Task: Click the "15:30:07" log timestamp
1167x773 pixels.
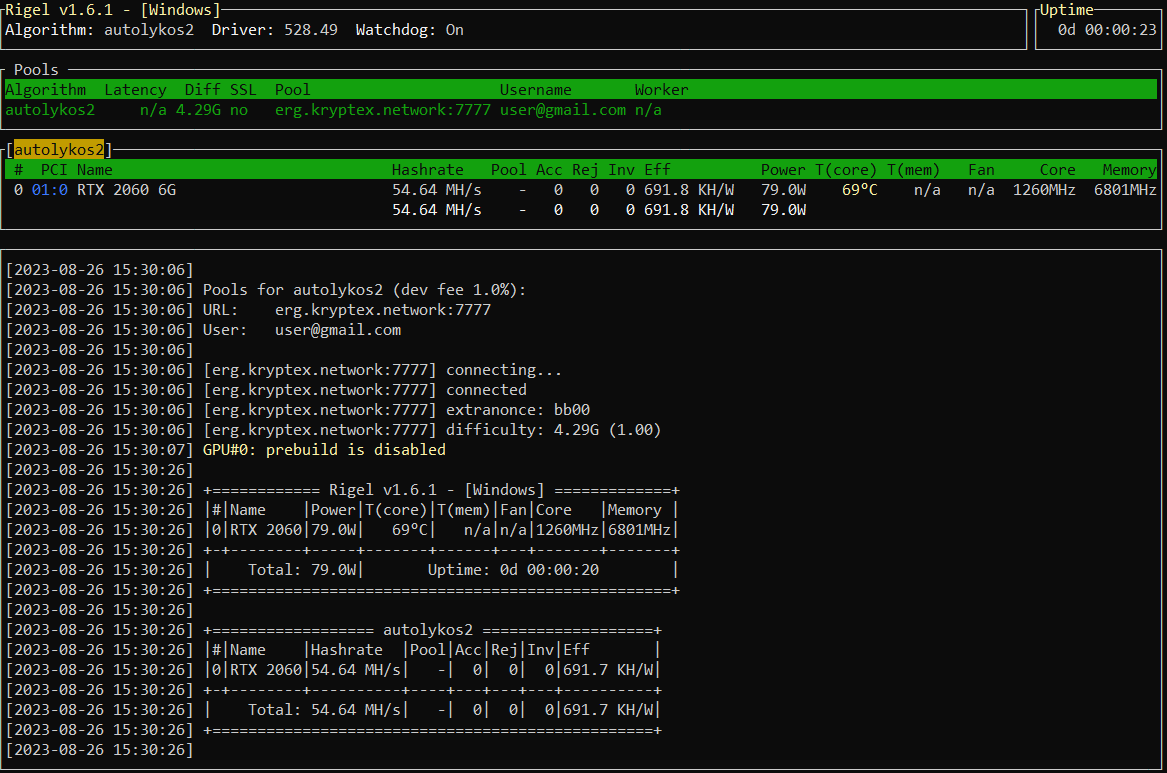Action: [149, 450]
